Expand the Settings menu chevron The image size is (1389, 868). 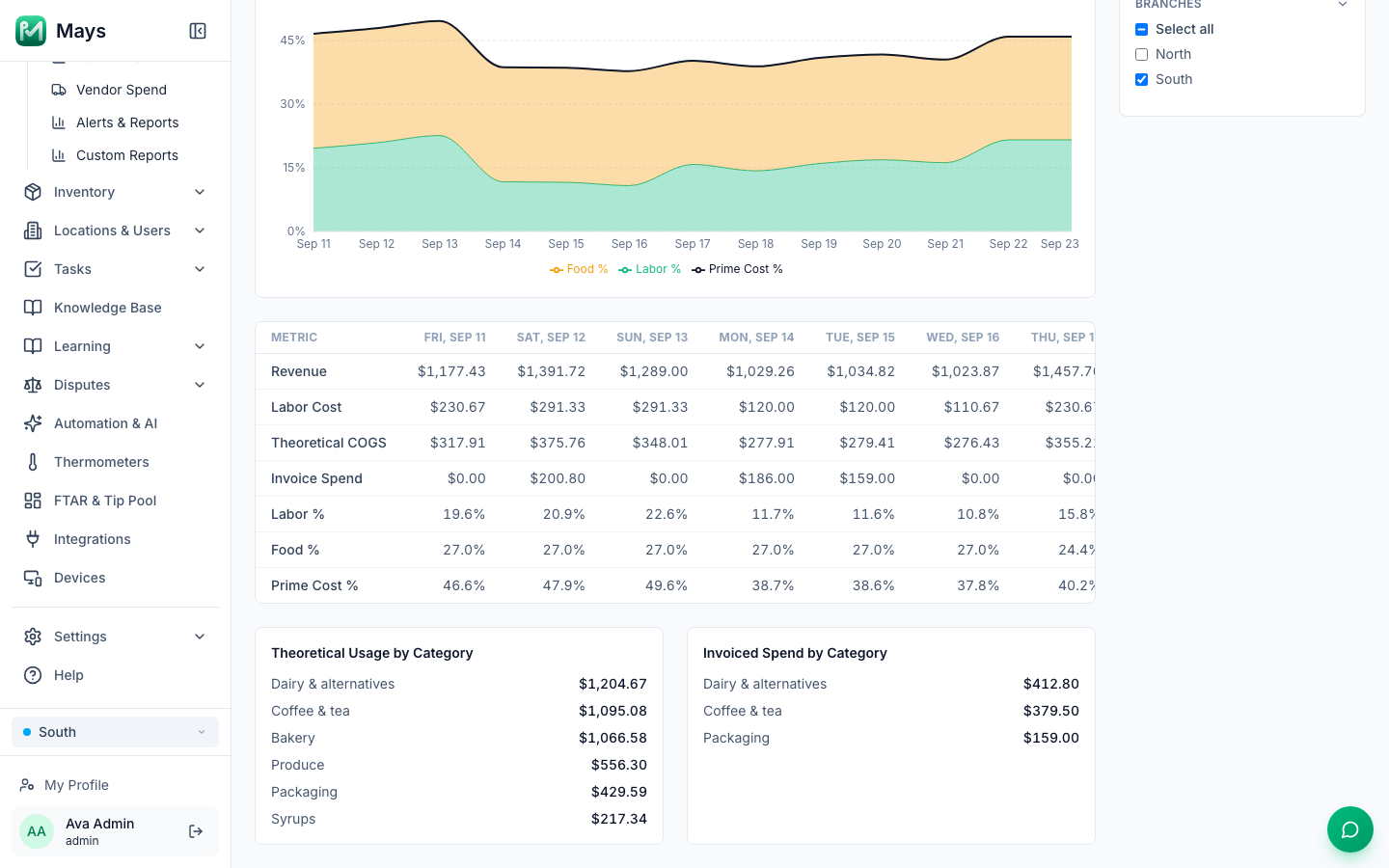[x=200, y=637]
